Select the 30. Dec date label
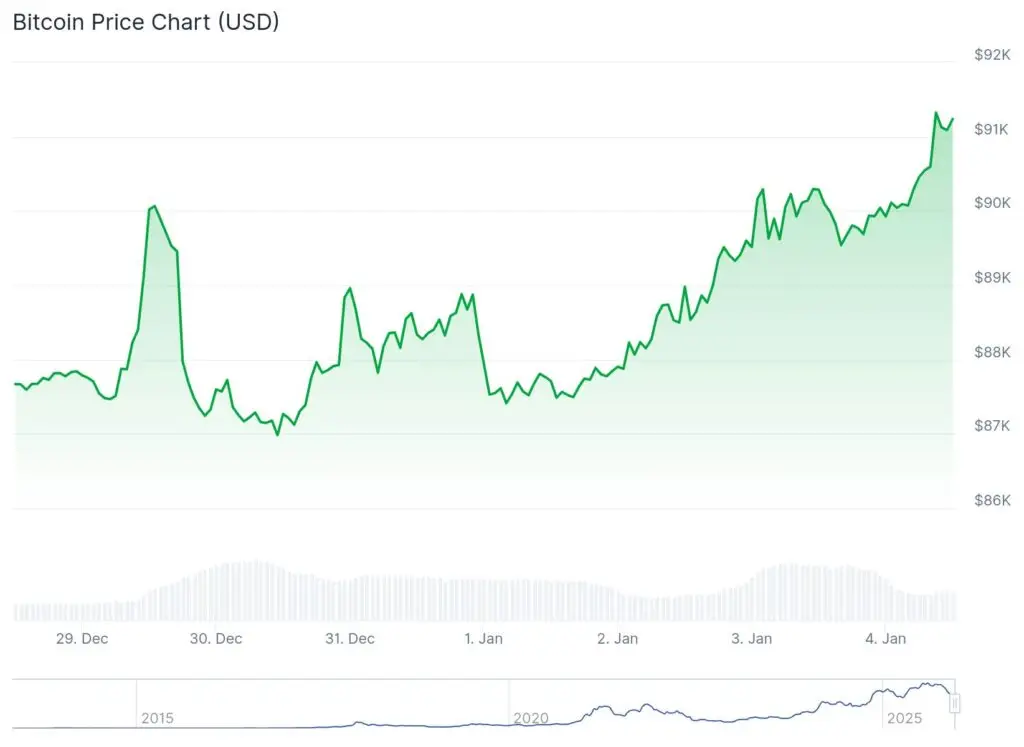Viewport: 1024px width, 747px height. coord(215,638)
